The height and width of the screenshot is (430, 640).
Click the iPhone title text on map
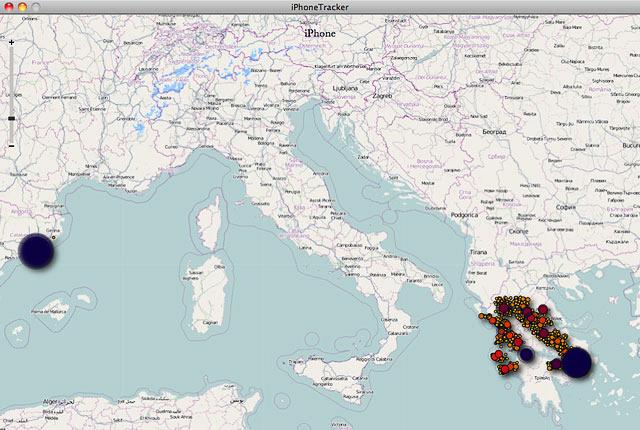pos(320,33)
